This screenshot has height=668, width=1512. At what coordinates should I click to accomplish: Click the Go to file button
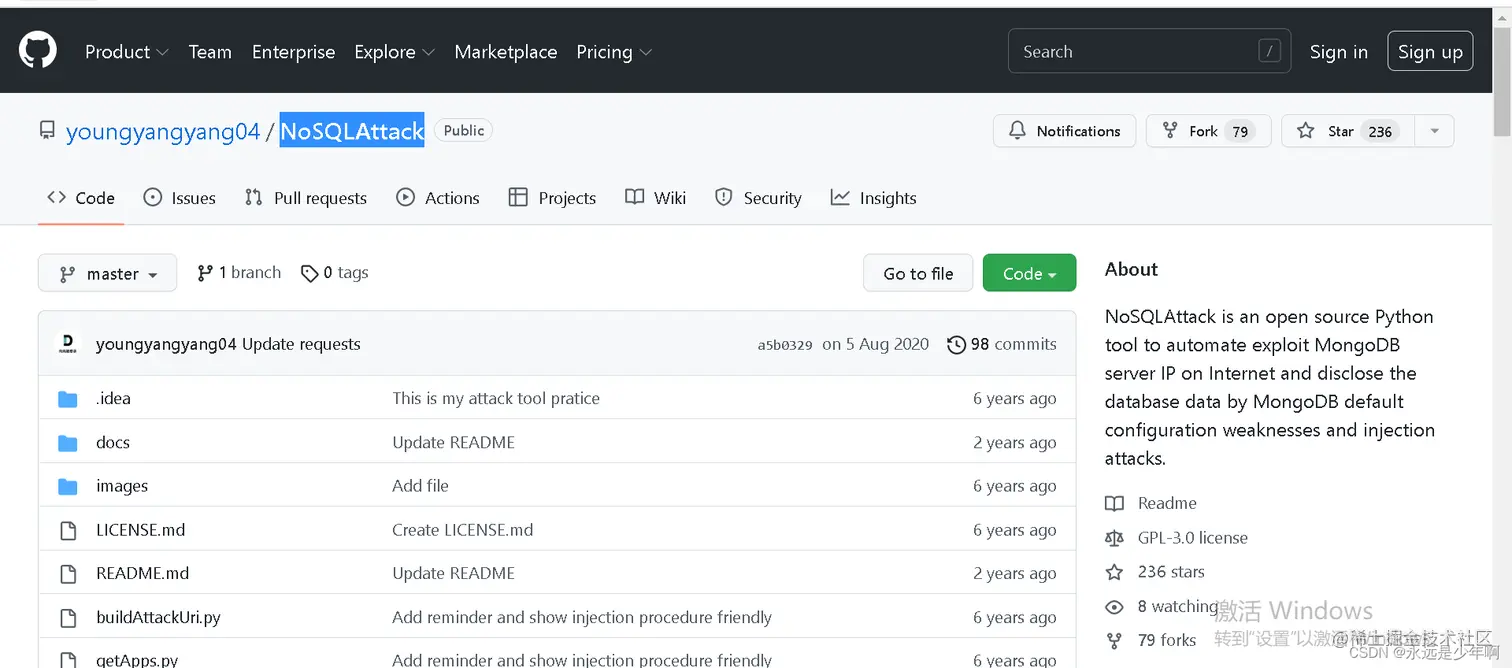coord(917,273)
